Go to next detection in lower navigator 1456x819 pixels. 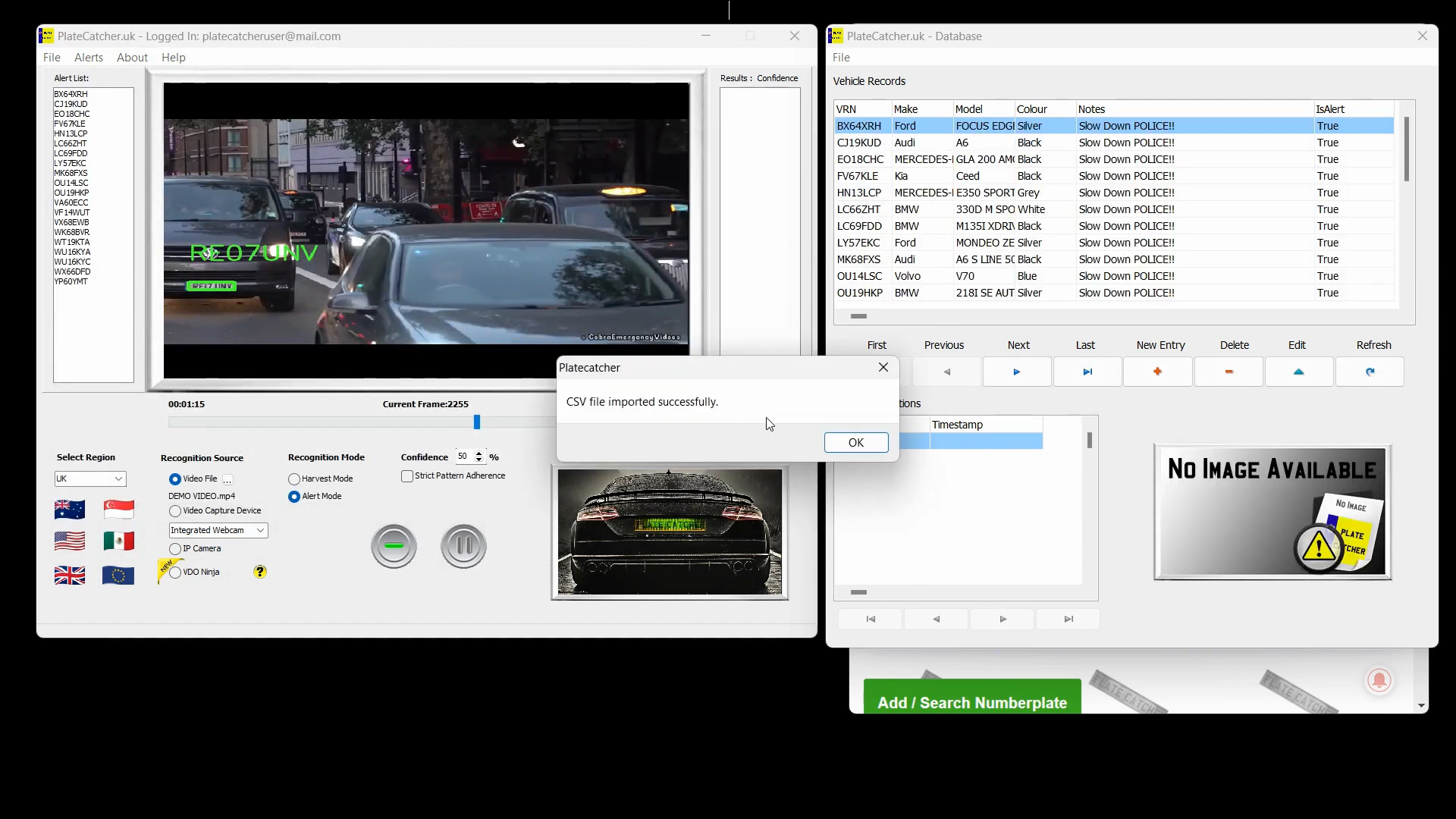click(1003, 620)
